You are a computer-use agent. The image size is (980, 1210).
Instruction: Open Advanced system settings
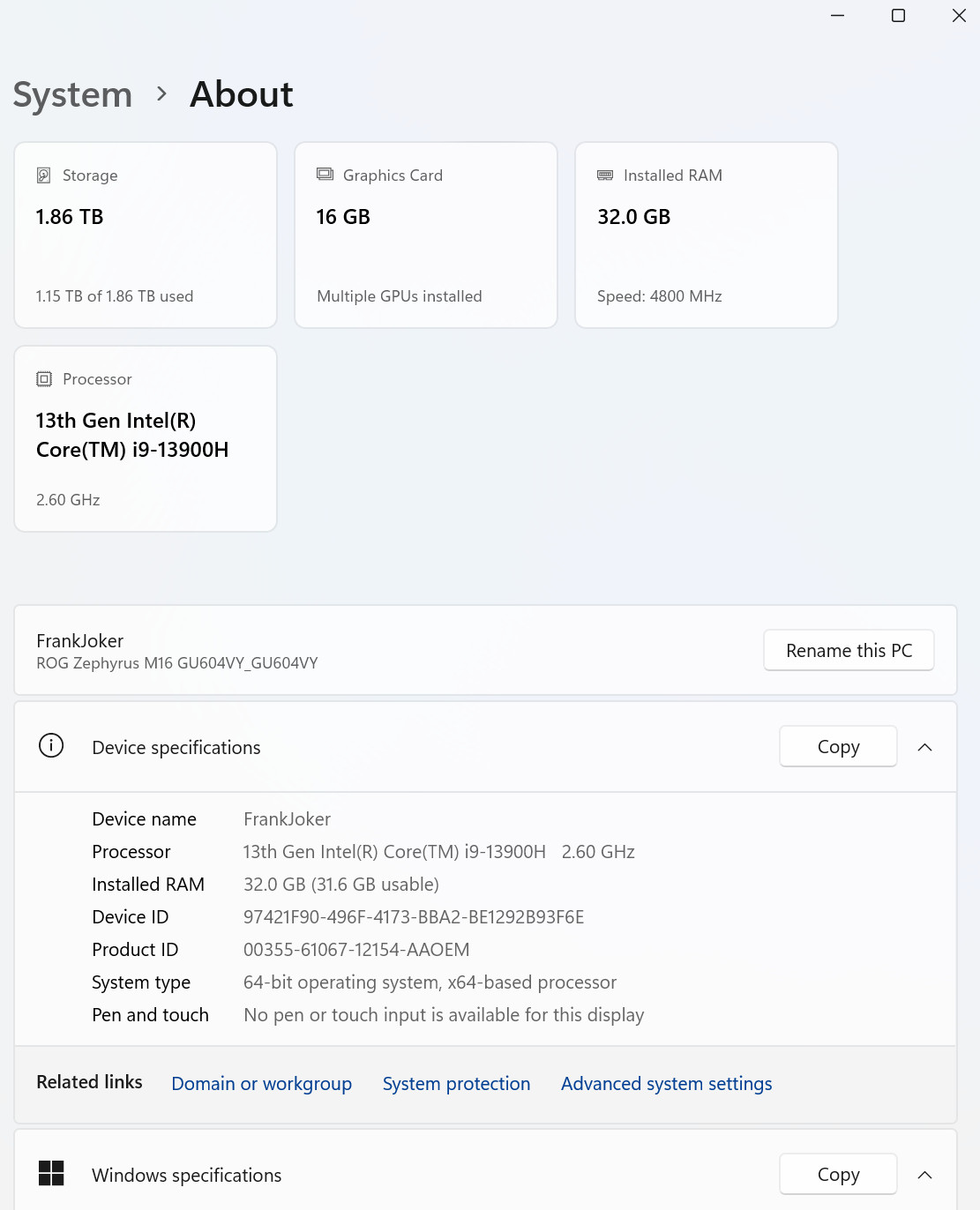tap(666, 1084)
